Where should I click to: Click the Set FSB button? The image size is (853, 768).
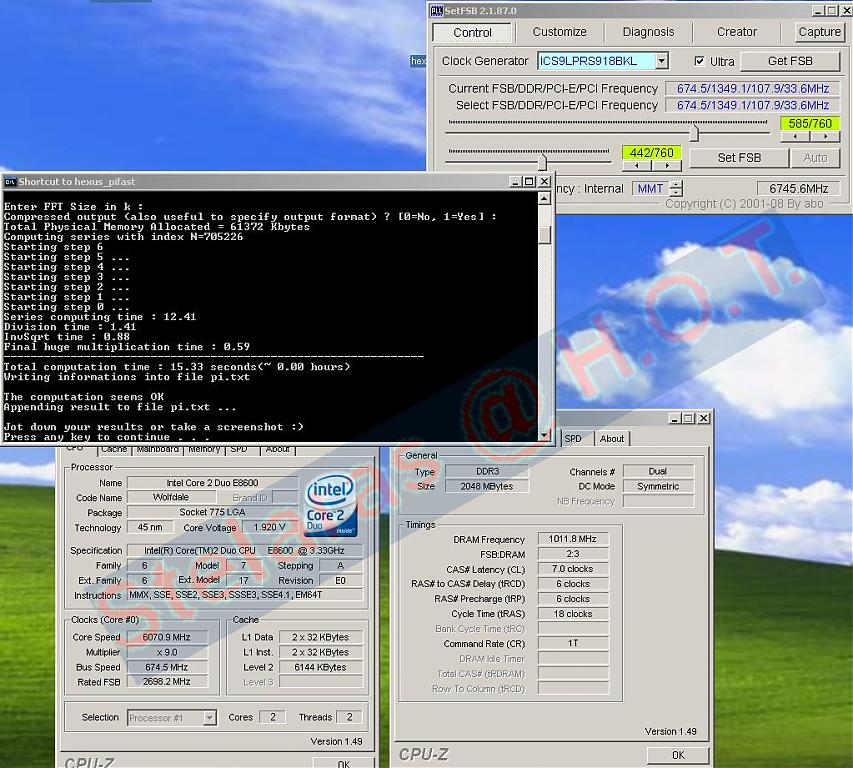coord(739,158)
